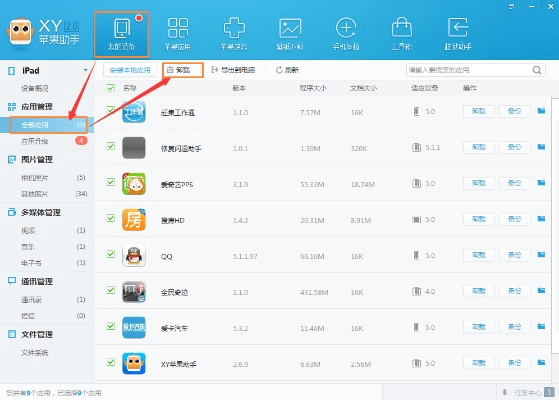Click the blue work app icon

coord(134,112)
